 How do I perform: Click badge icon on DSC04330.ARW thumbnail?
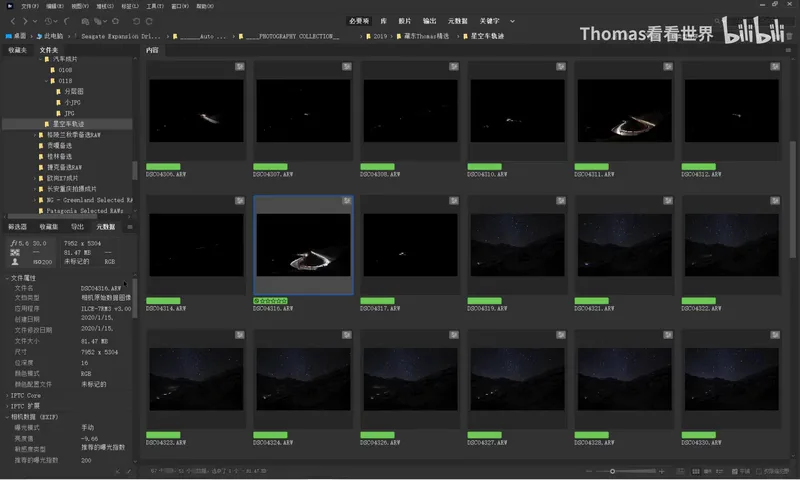[775, 335]
